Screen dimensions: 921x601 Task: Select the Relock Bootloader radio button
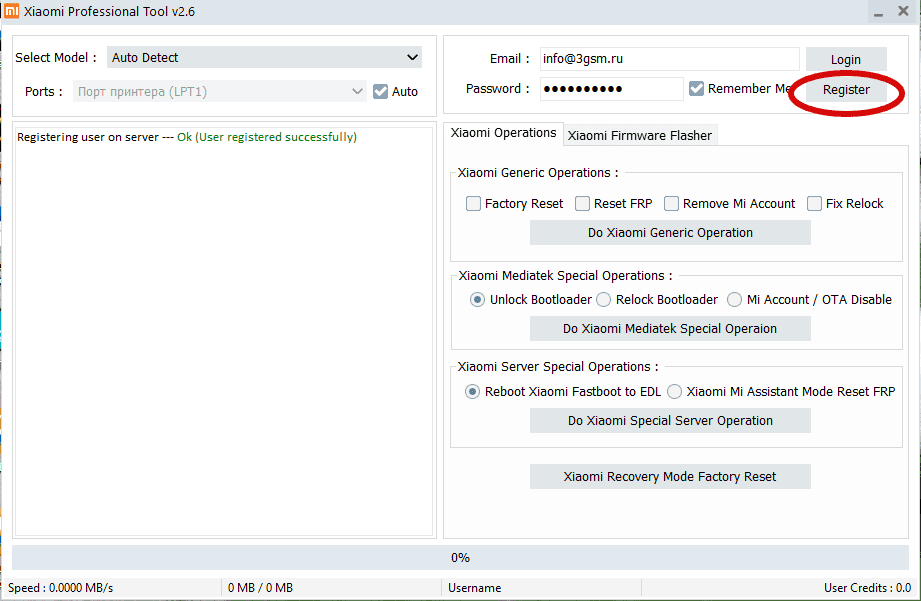click(x=603, y=300)
